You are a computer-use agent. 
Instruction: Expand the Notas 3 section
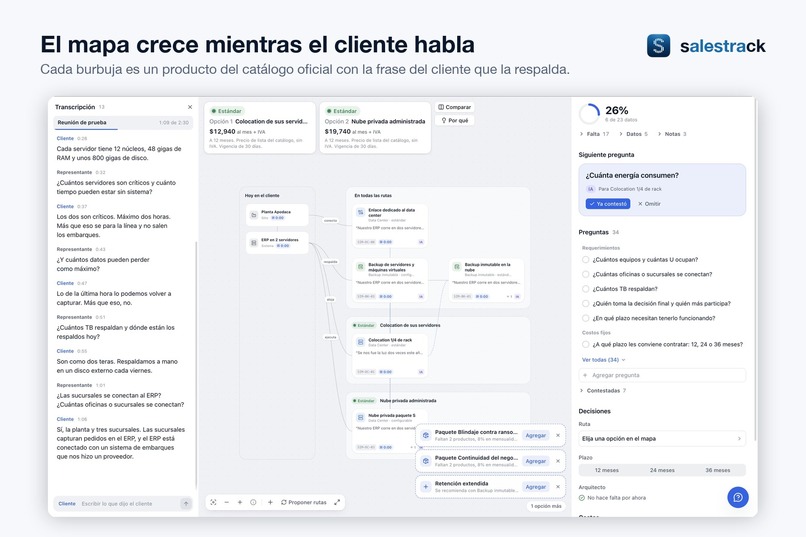pos(672,134)
